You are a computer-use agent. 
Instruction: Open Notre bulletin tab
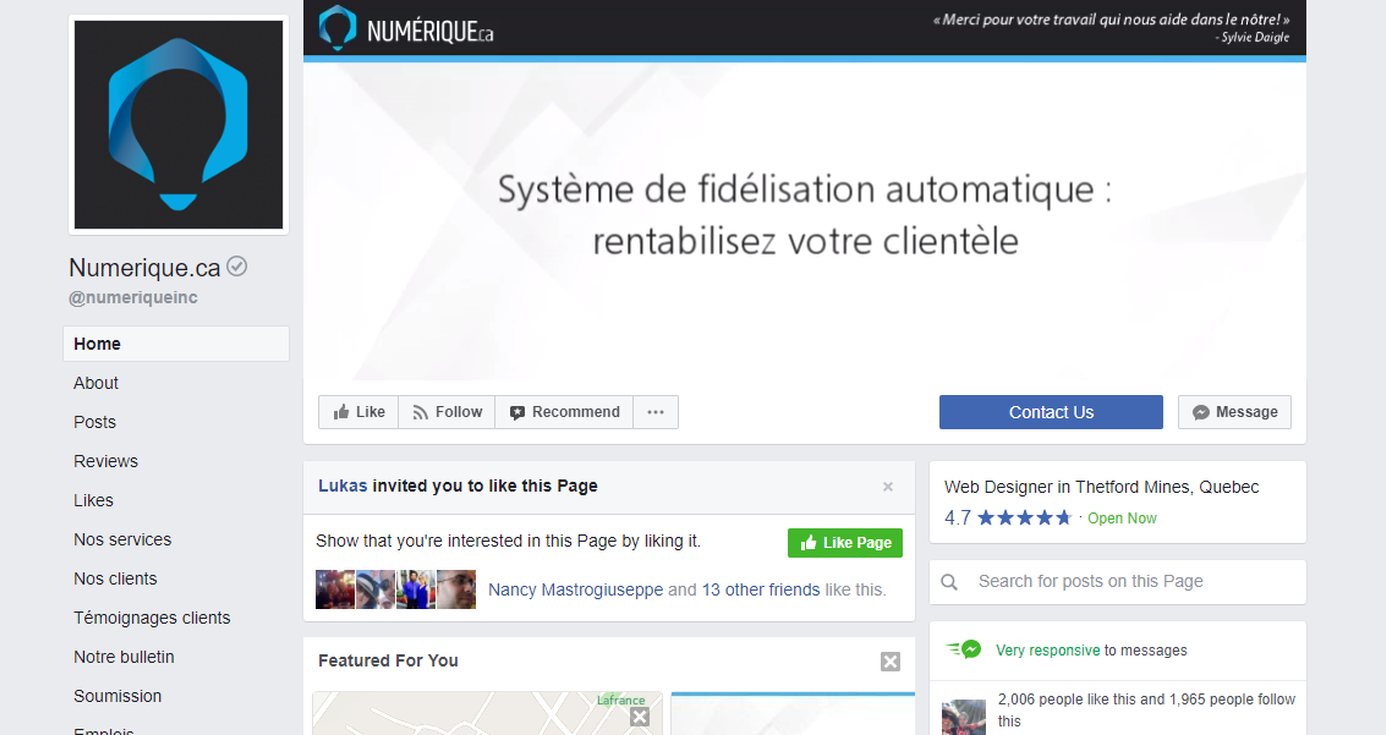tap(124, 657)
